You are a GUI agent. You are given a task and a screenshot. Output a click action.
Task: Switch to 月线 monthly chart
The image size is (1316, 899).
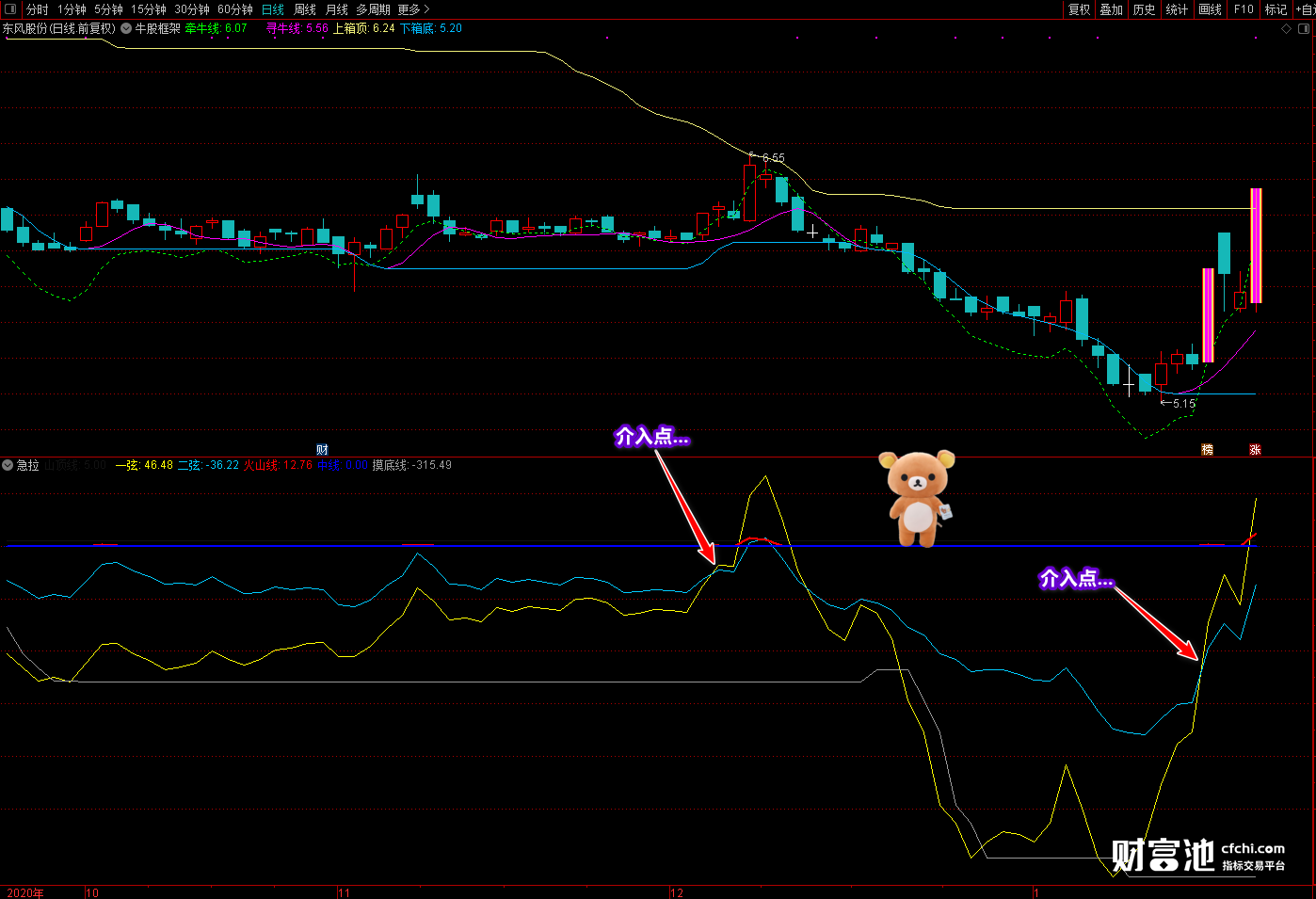pos(337,9)
